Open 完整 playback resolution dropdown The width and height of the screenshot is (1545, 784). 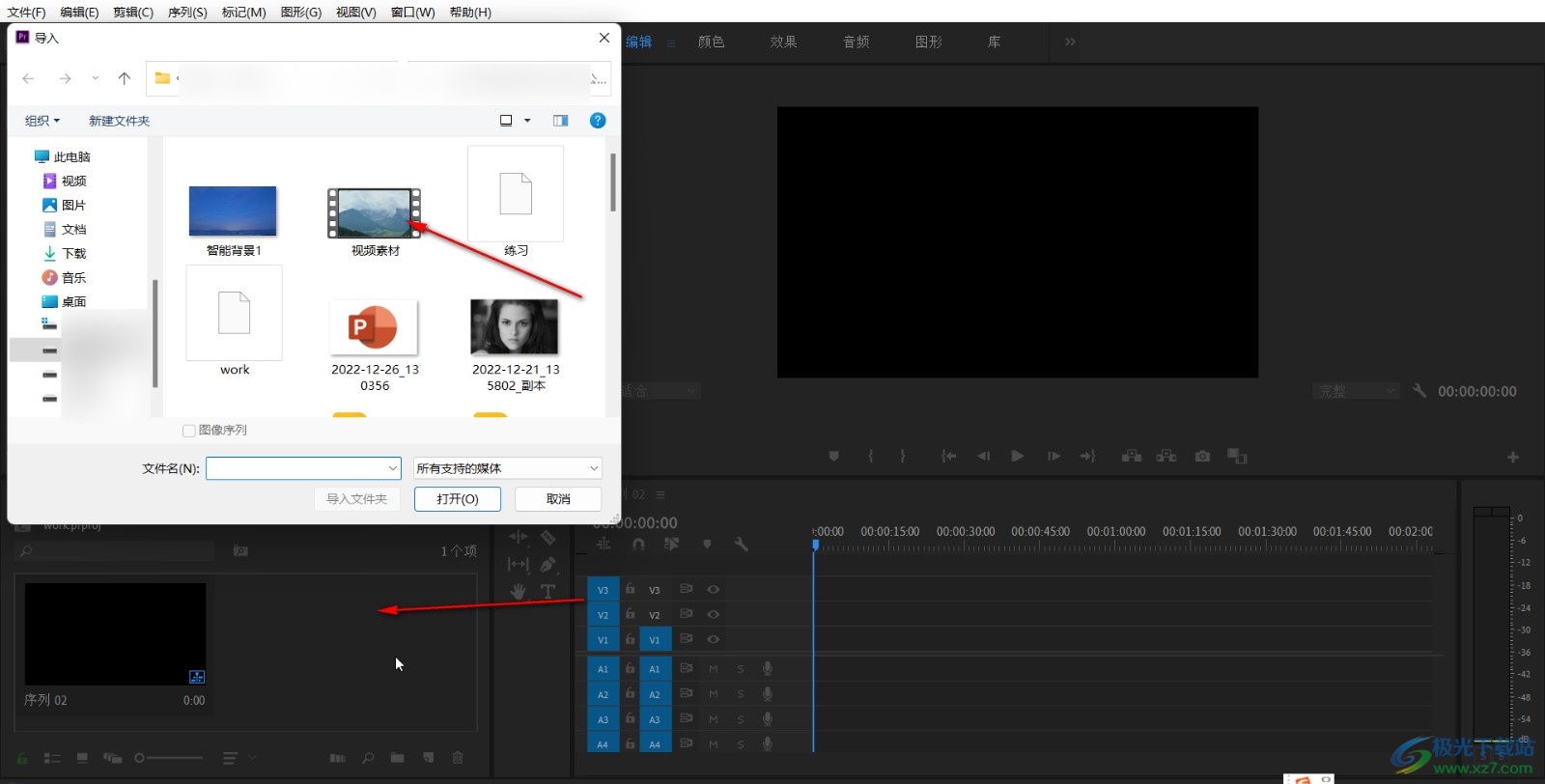(x=1356, y=391)
